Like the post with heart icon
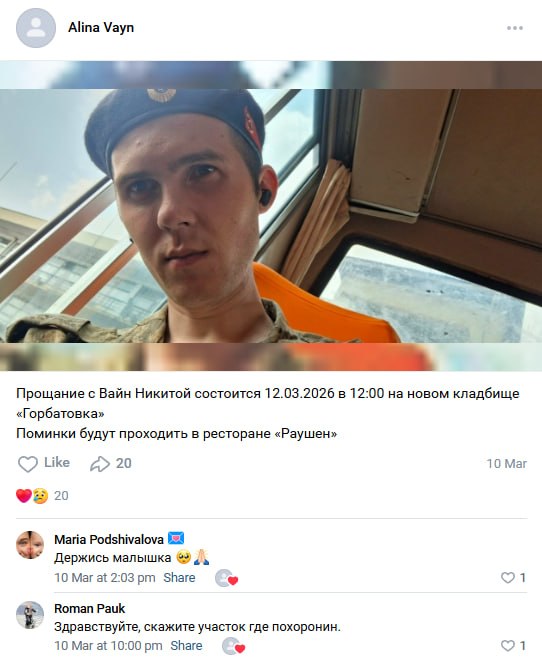The height and width of the screenshot is (658, 542). tap(44, 463)
